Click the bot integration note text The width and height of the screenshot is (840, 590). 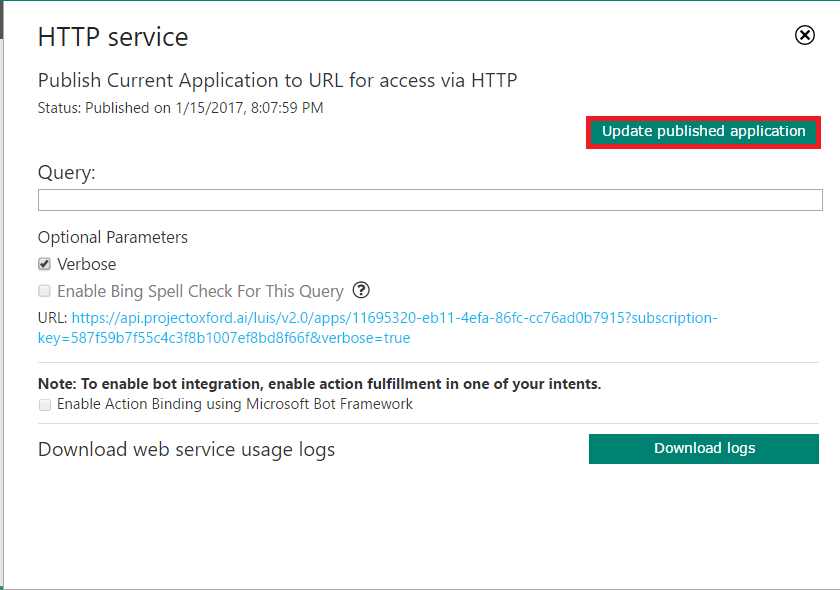319,383
